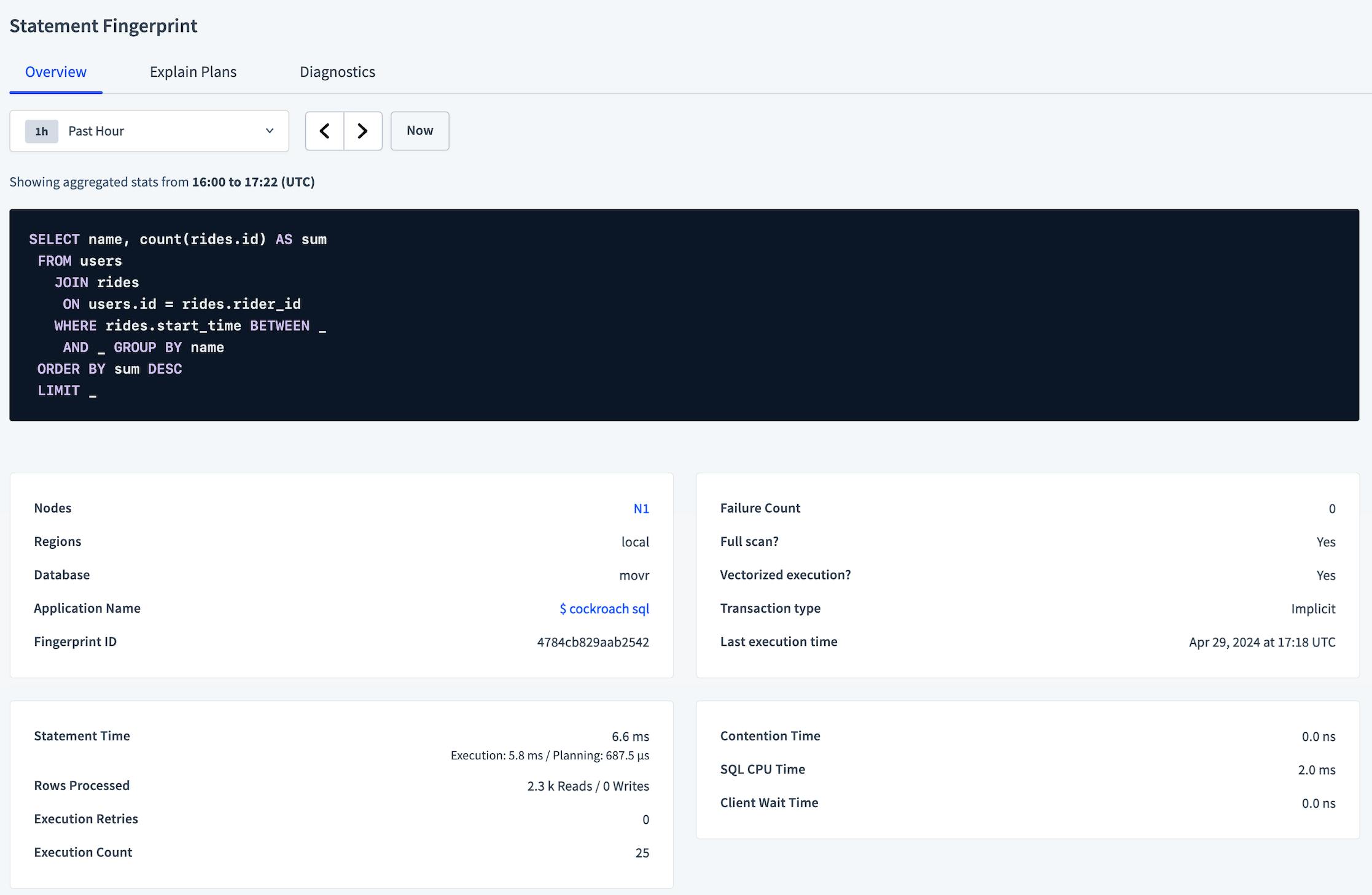Click the Statement Time value
Screen dimensions: 1372x895
tap(630, 736)
